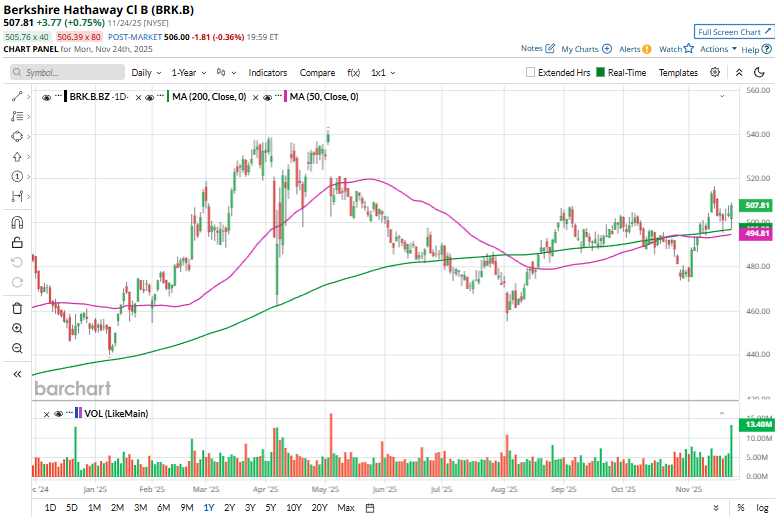Toggle log scale
The image size is (775, 525).
click(x=762, y=508)
